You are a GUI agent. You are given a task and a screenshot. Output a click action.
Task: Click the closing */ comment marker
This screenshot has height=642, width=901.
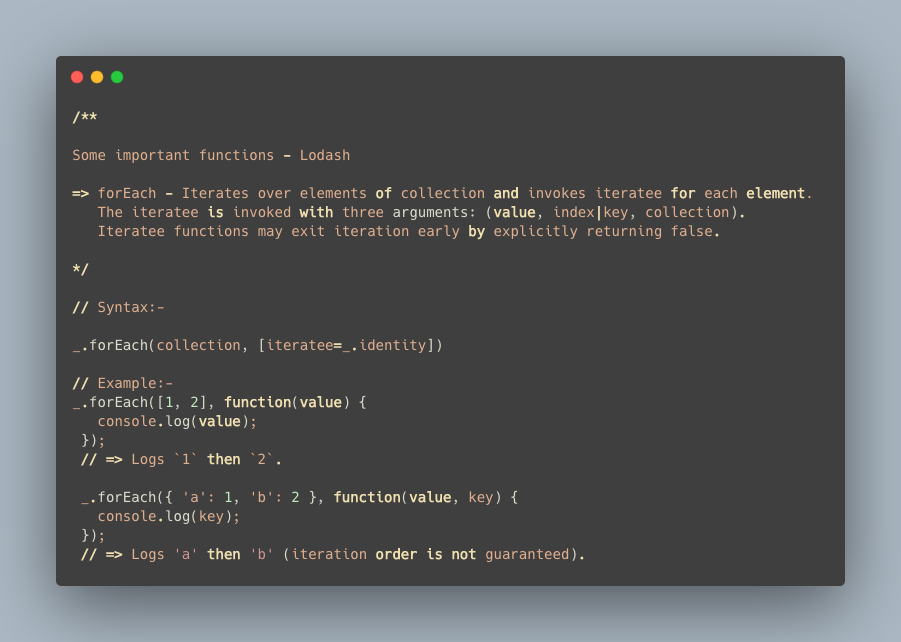point(80,269)
